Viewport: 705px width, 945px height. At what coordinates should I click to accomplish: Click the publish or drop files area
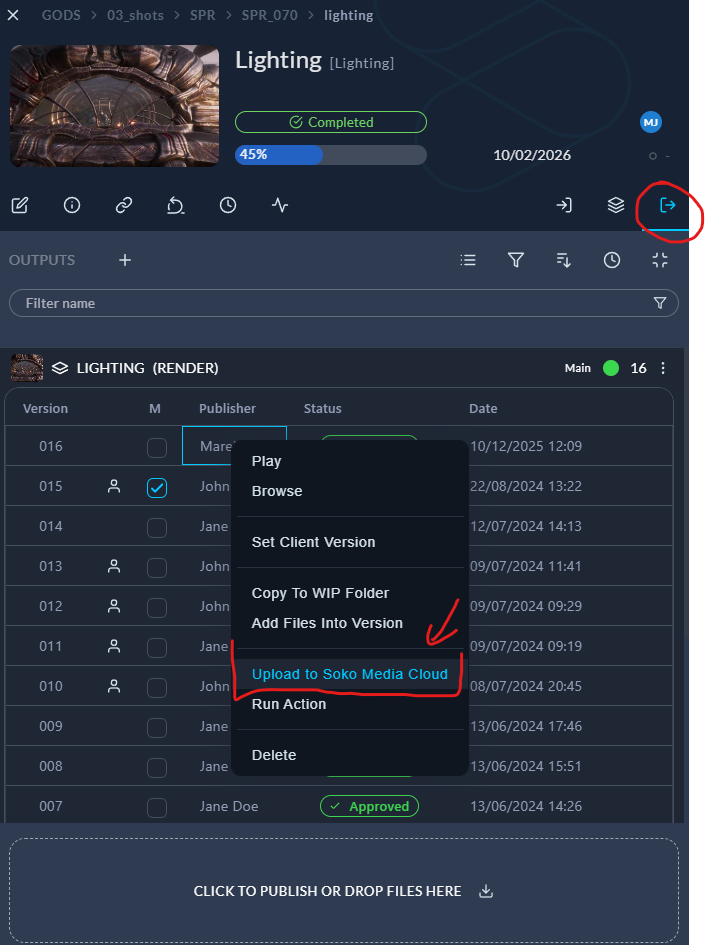[x=344, y=891]
